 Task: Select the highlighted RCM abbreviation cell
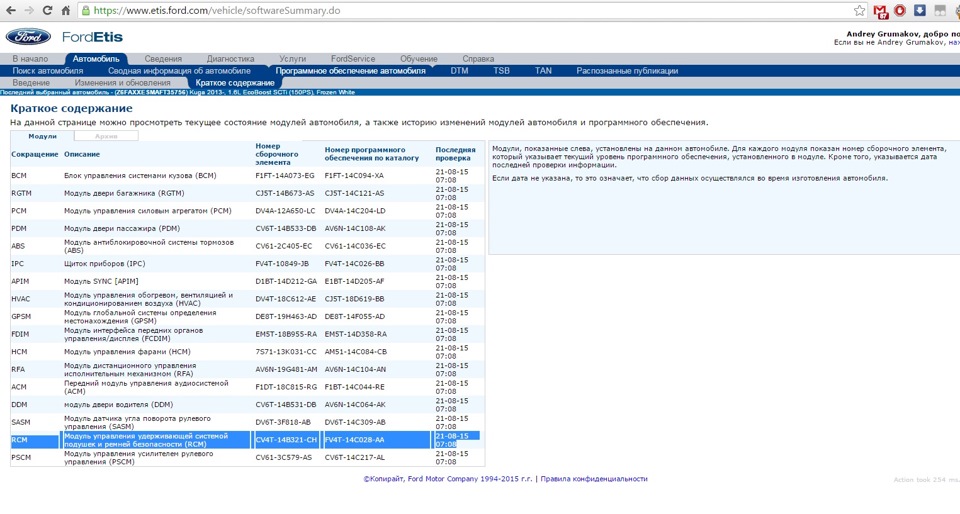[x=19, y=440]
